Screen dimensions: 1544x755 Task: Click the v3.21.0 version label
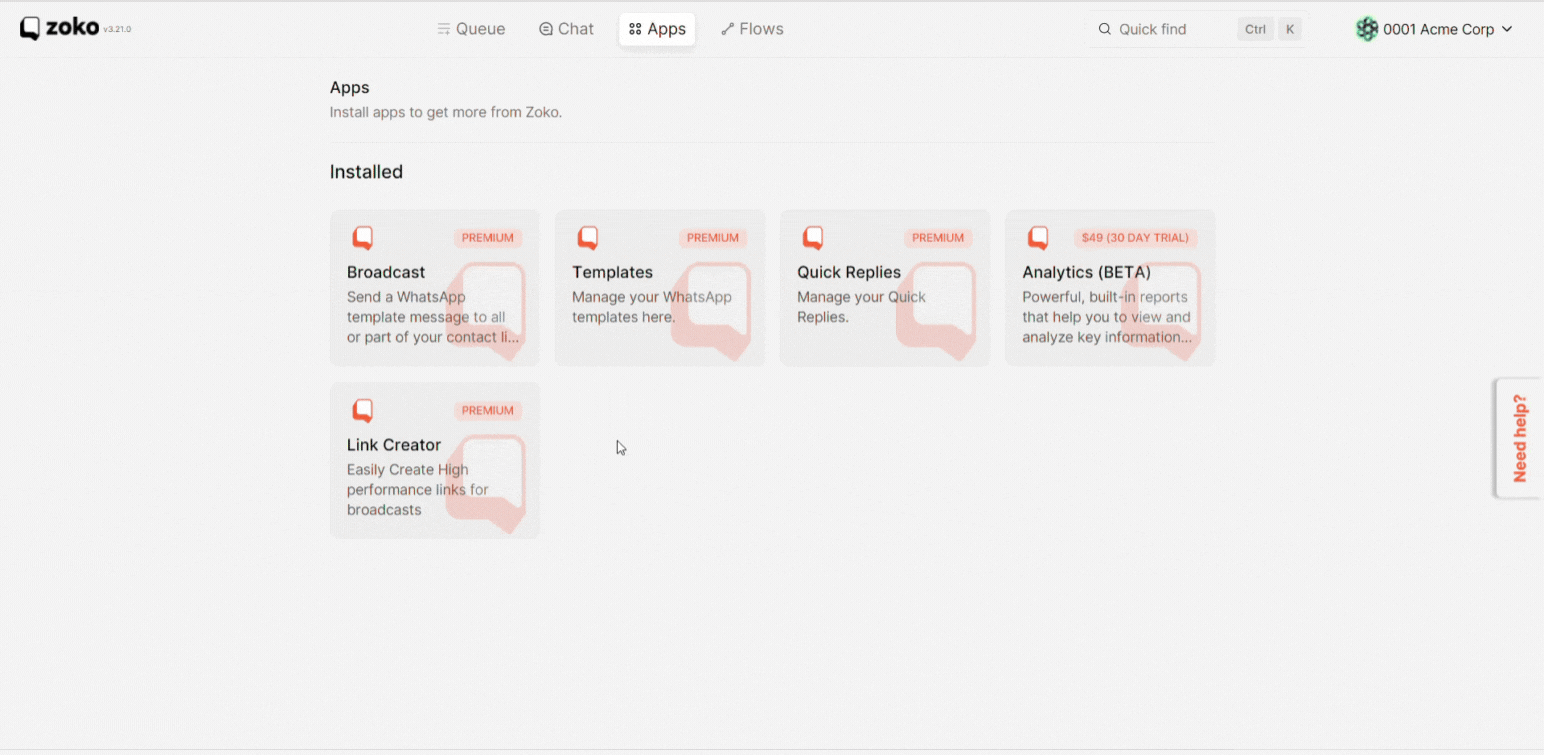click(x=117, y=29)
